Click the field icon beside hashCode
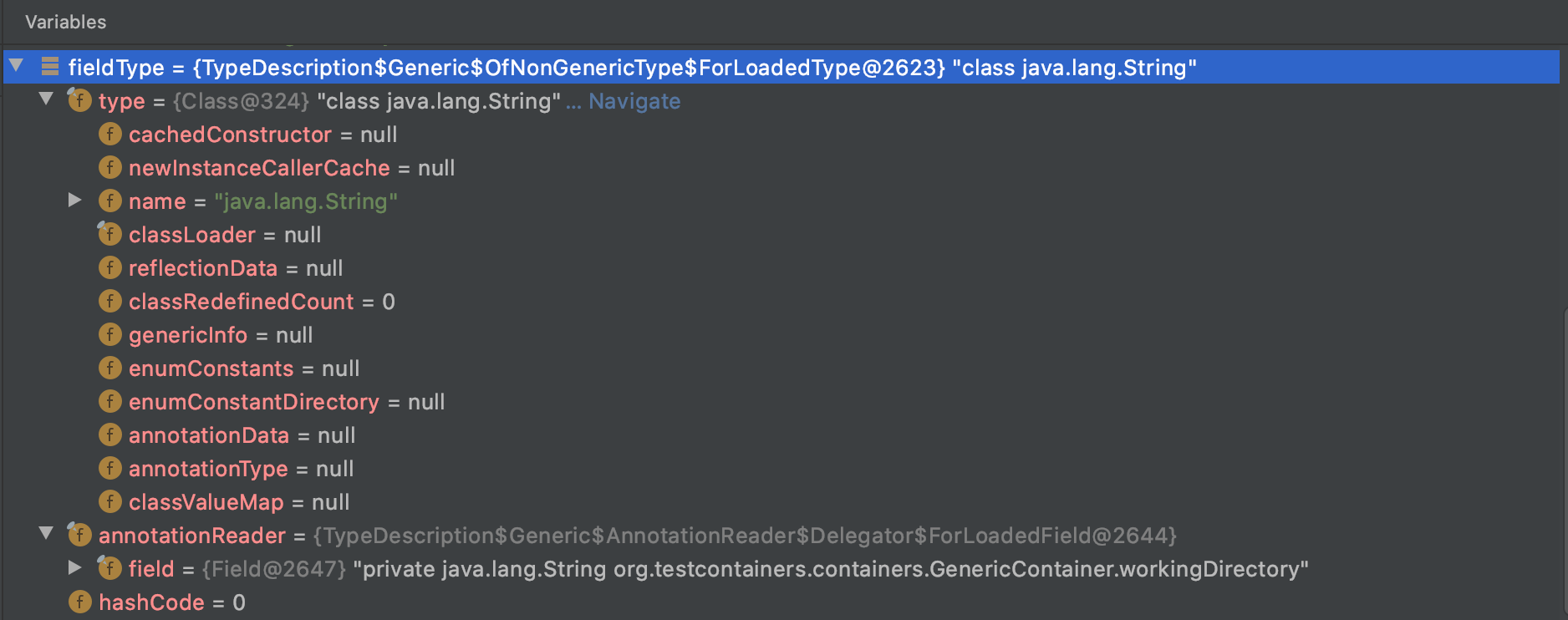The height and width of the screenshot is (620, 1568). 79,602
